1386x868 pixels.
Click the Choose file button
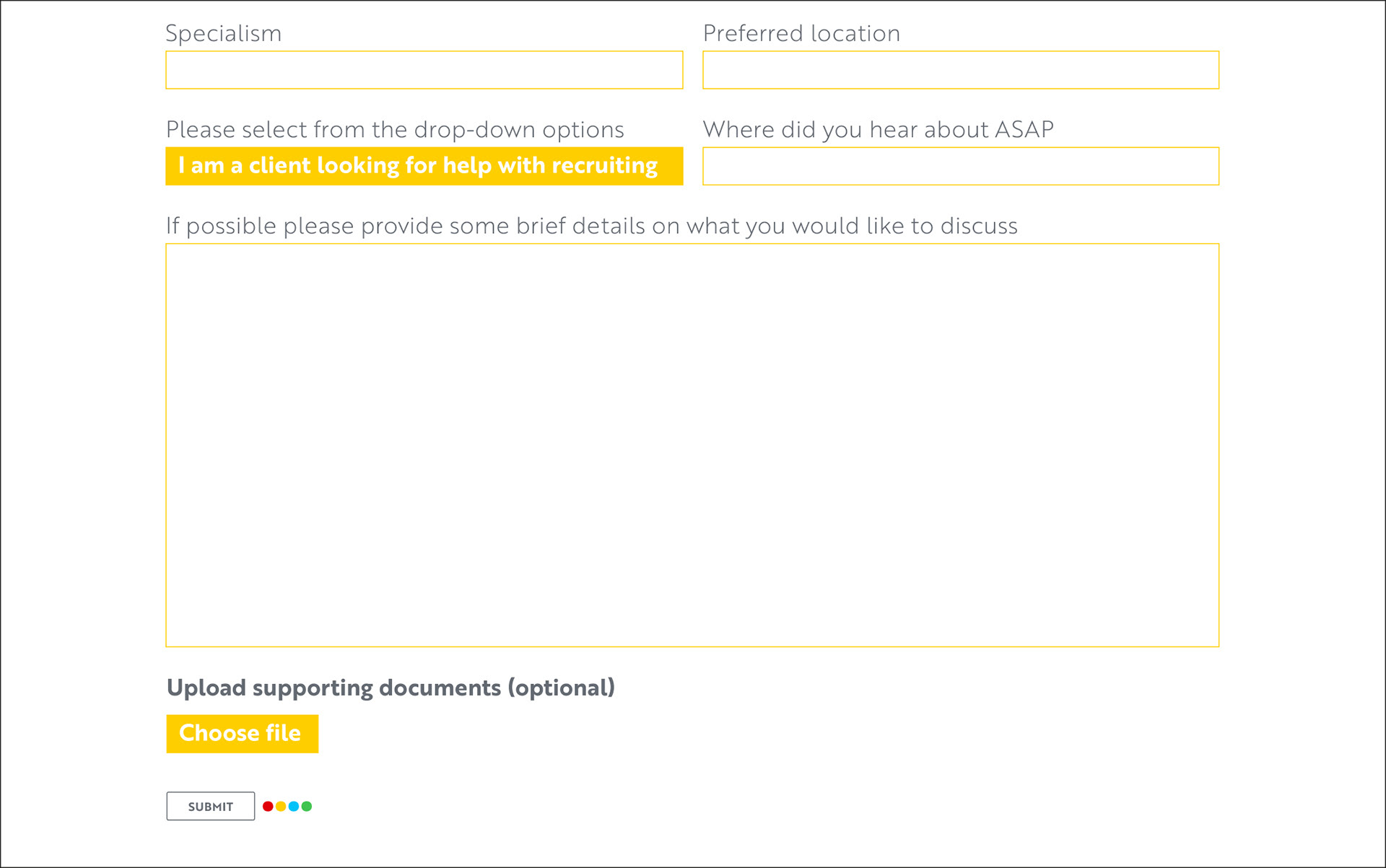[242, 734]
